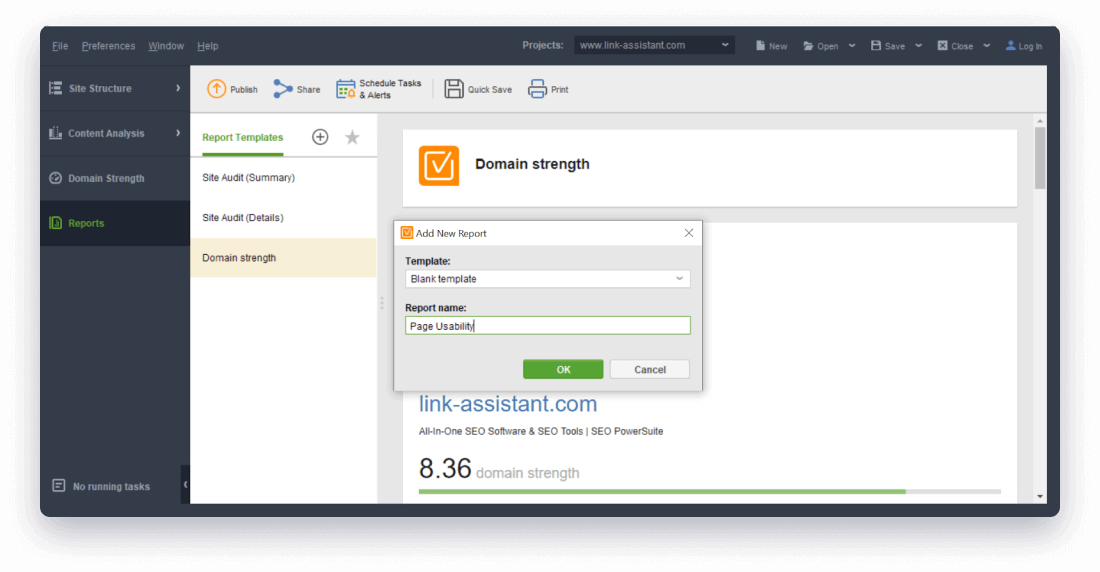Click OK in Add New Report dialog

point(563,369)
